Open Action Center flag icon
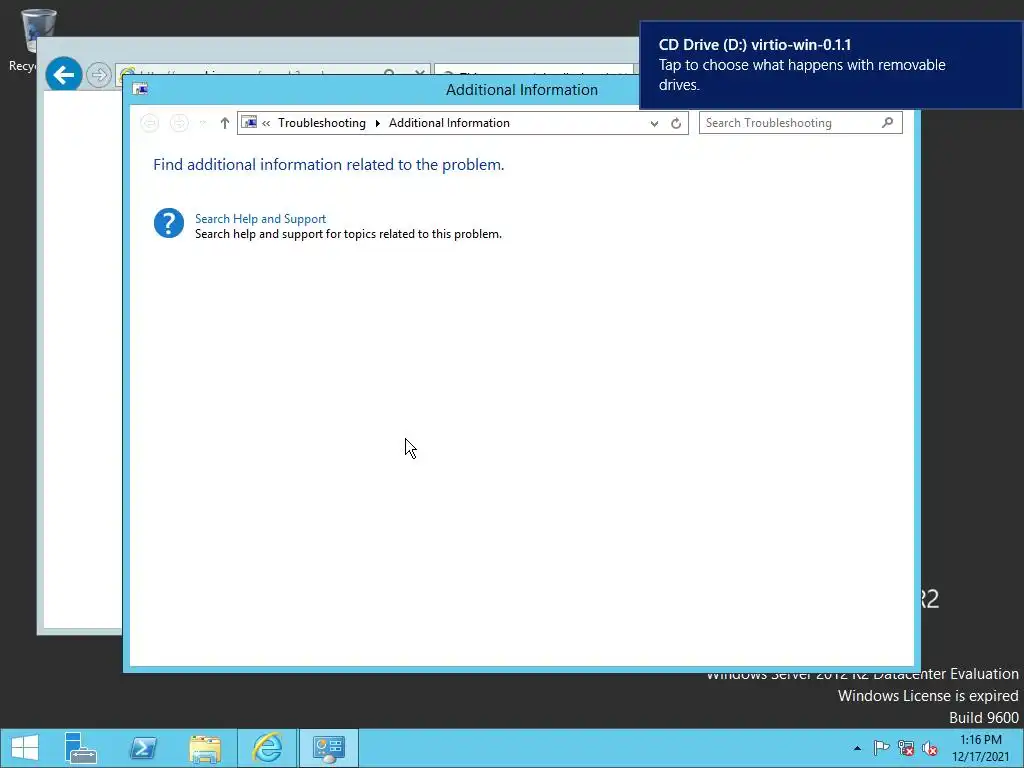The height and width of the screenshot is (768, 1024). pos(881,748)
